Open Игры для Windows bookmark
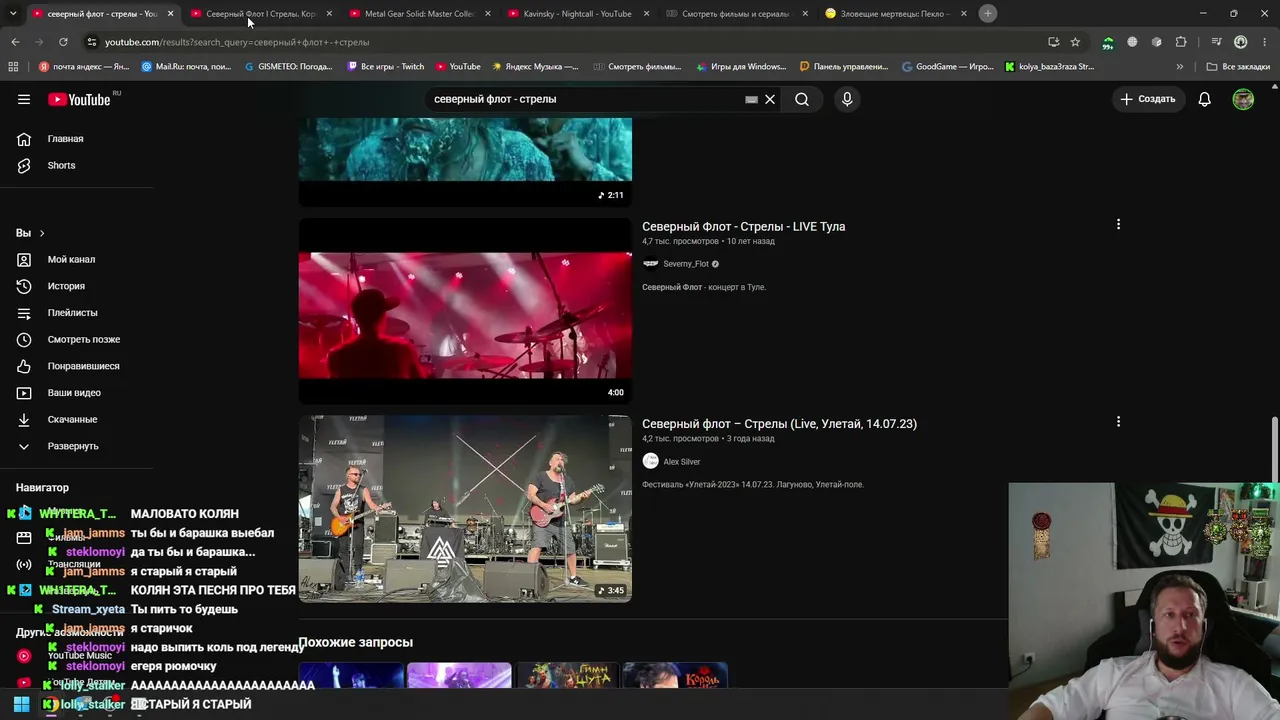This screenshot has height=720, width=1280. 741,67
